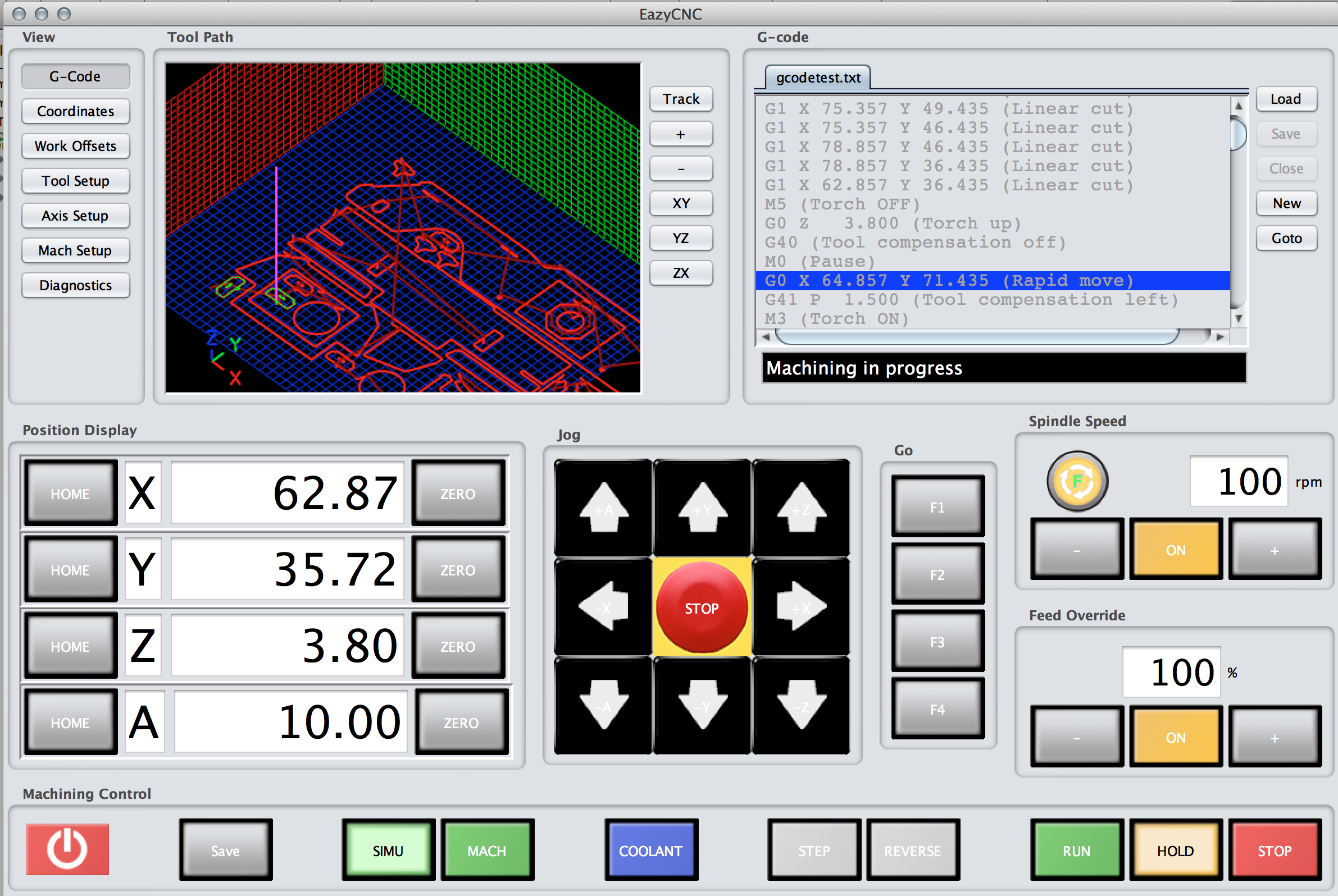This screenshot has height=896, width=1338.
Task: Open the Coordinates view
Action: pyautogui.click(x=75, y=111)
